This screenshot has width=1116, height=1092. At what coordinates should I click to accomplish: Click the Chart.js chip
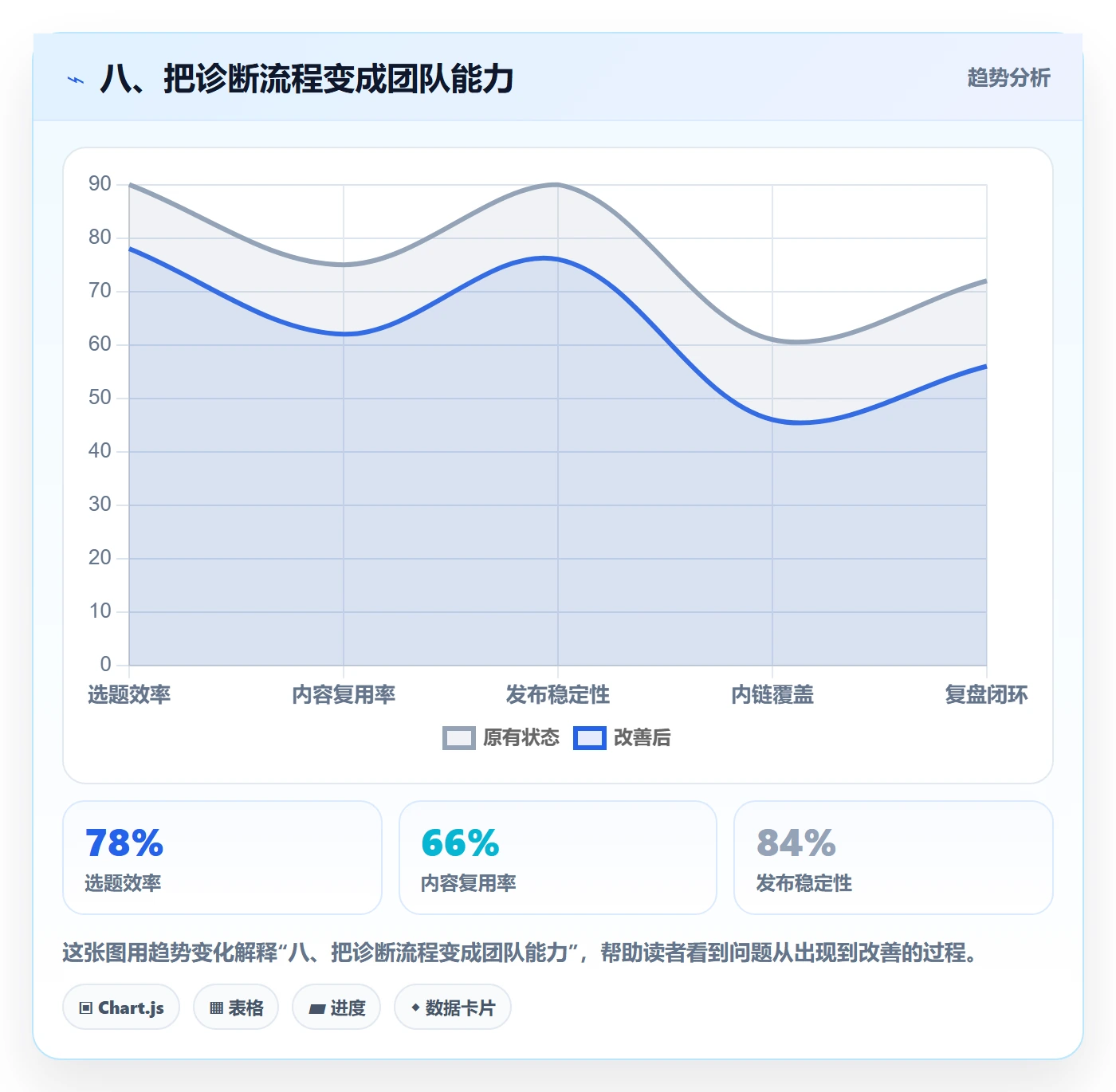pos(121,1008)
